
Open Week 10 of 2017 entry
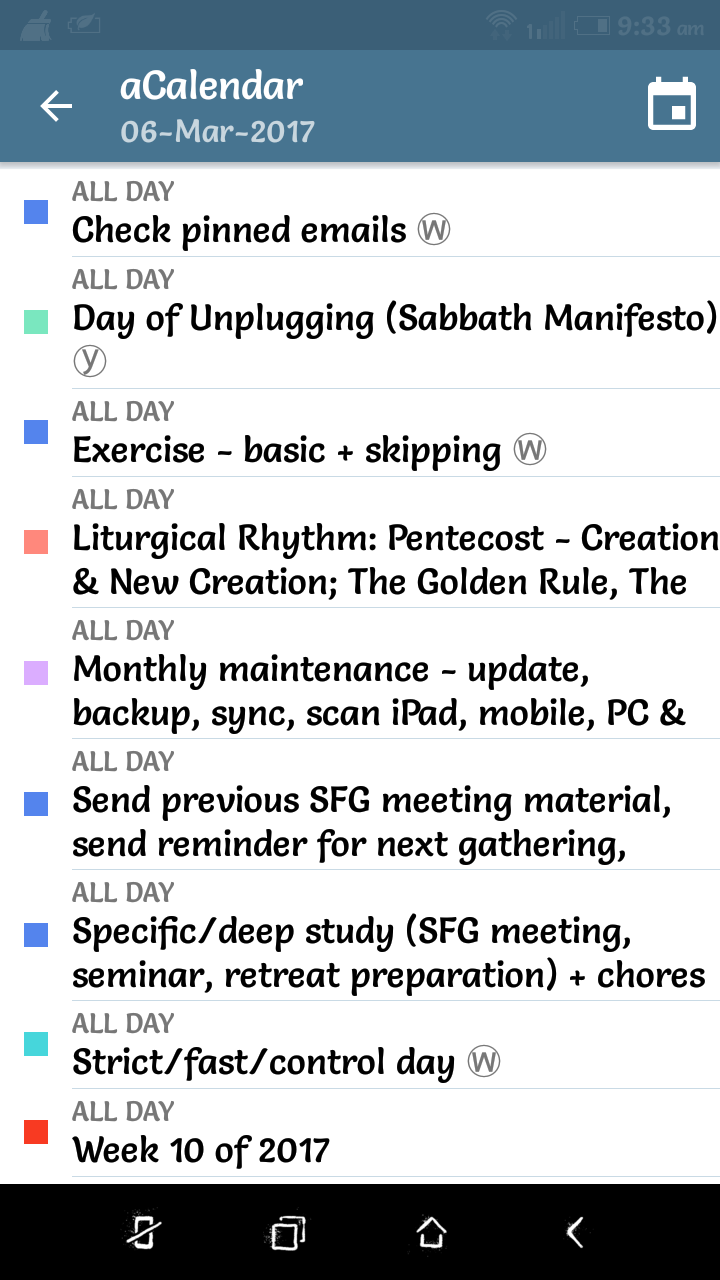pyautogui.click(x=200, y=1151)
